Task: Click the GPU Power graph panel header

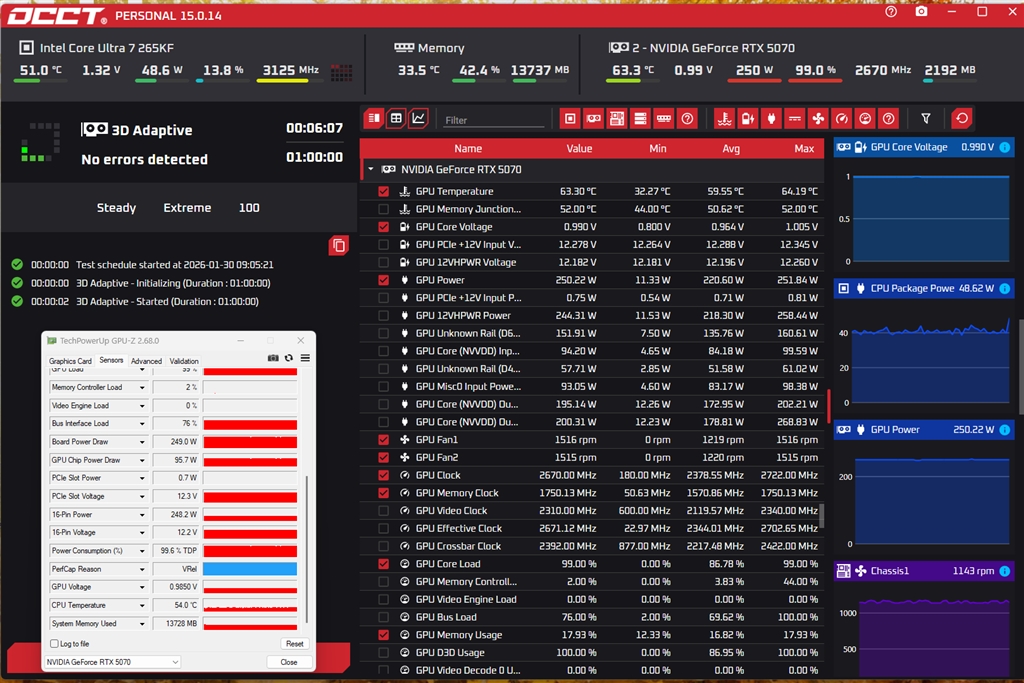Action: click(923, 430)
